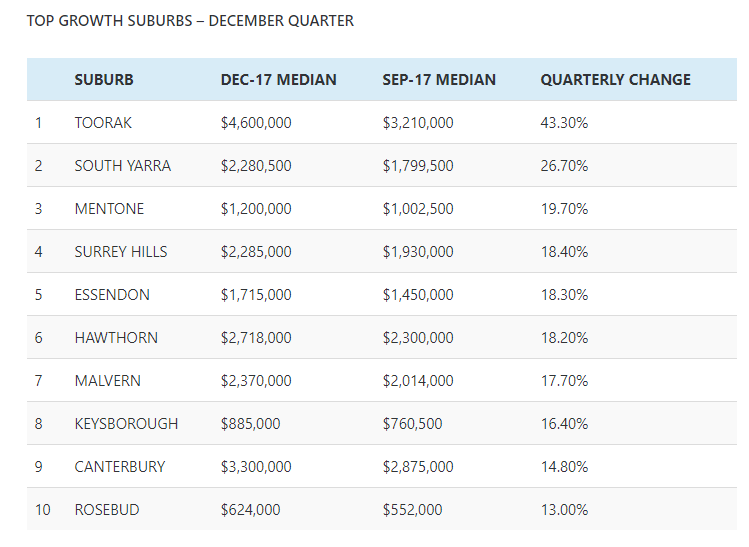749x547 pixels.
Task: Click Toorak's $4,600,000 Dec-17 median
Action: 256,123
